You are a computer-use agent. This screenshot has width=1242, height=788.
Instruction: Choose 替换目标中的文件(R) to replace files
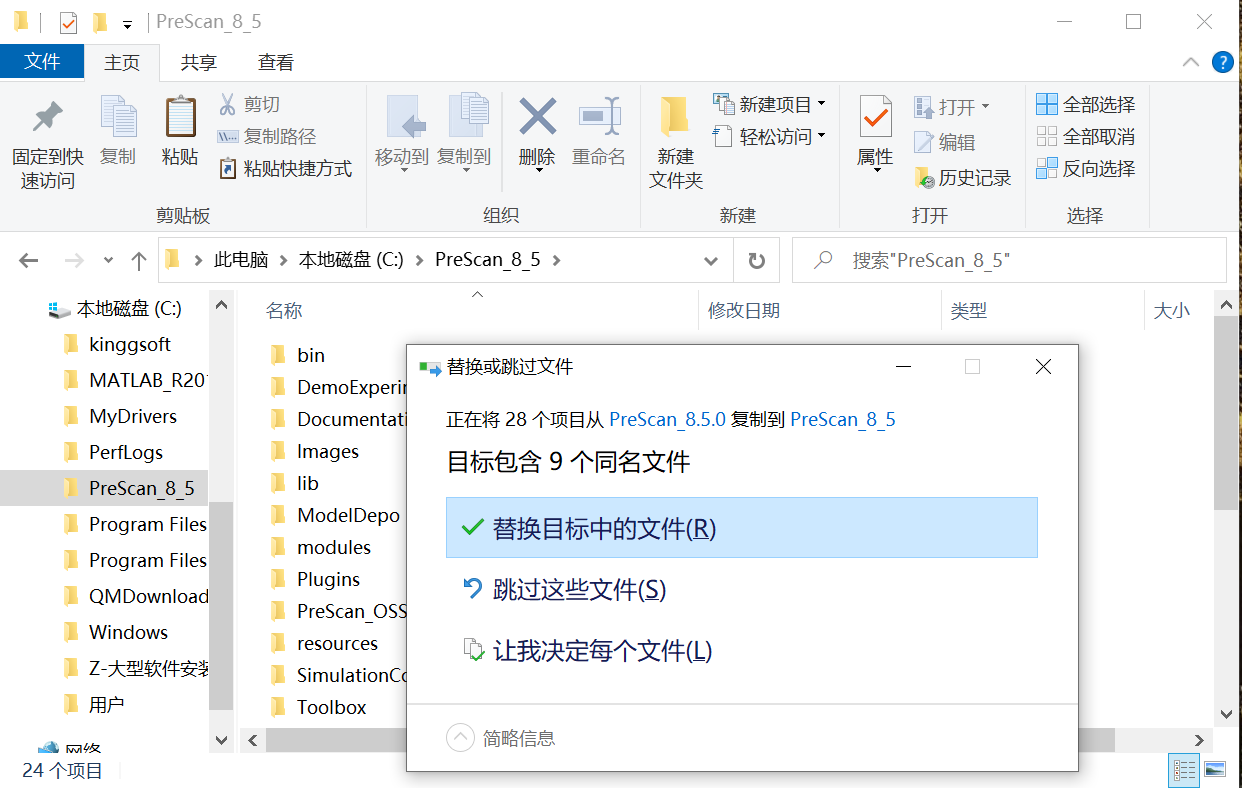pos(742,528)
